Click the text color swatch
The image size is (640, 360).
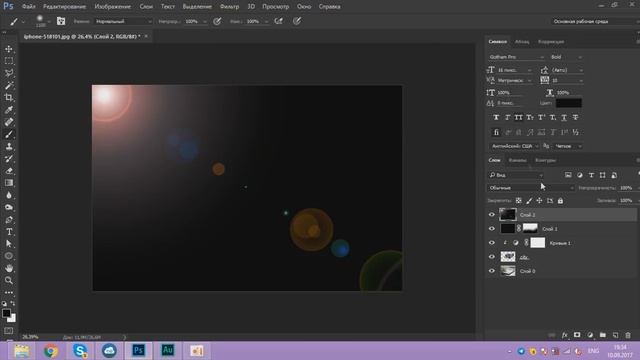[569, 103]
